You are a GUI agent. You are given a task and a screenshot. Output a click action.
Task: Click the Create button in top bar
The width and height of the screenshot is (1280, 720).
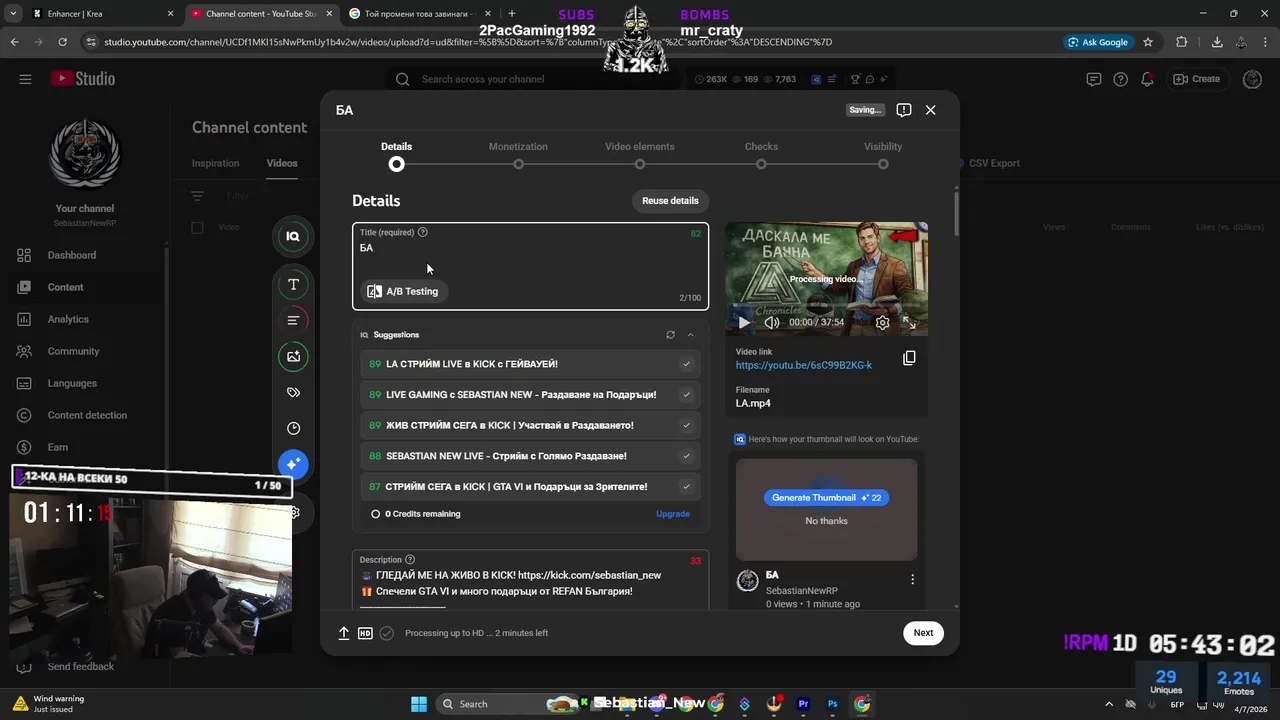[x=1197, y=79]
